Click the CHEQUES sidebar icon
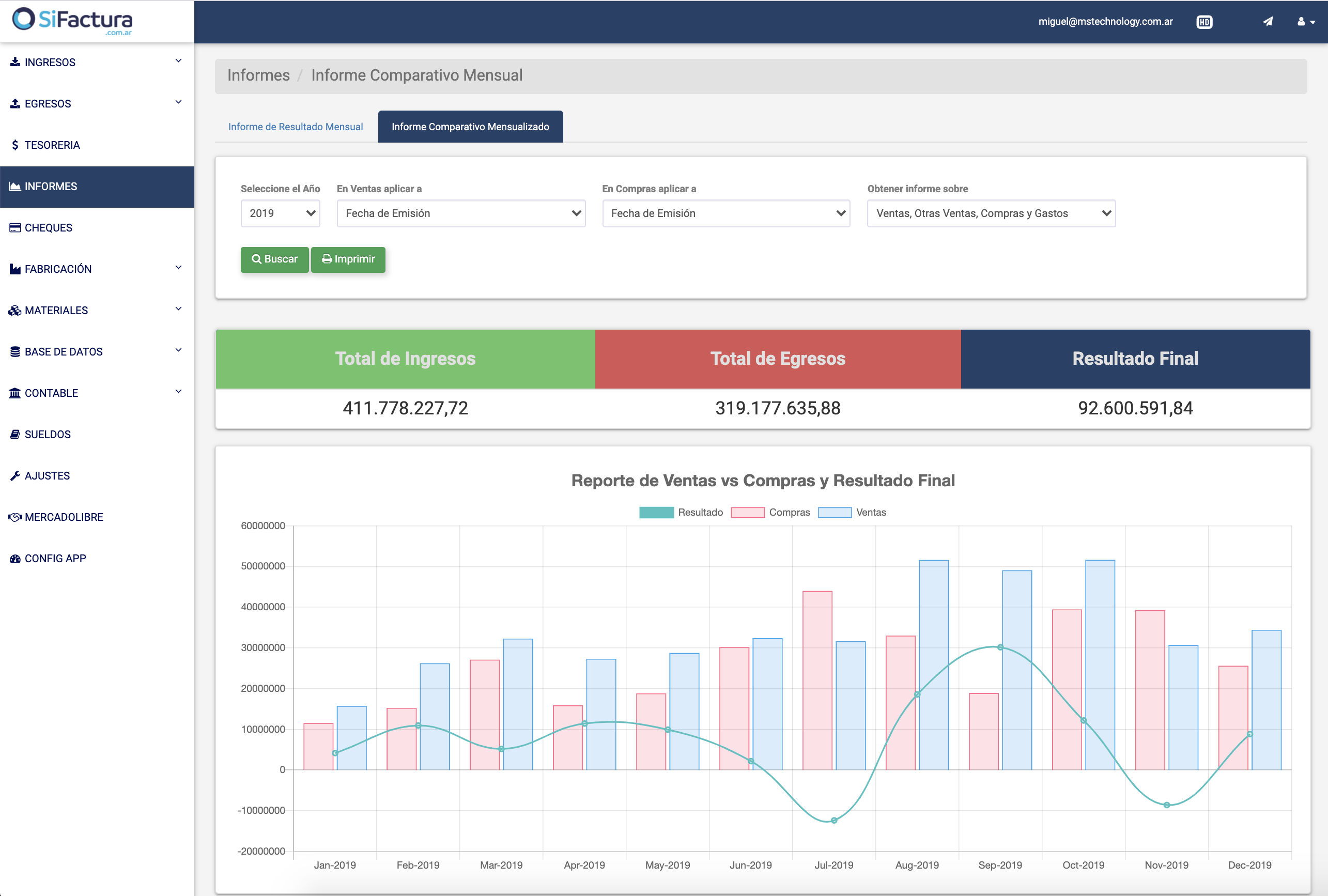Image resolution: width=1328 pixels, height=896 pixels. point(15,227)
